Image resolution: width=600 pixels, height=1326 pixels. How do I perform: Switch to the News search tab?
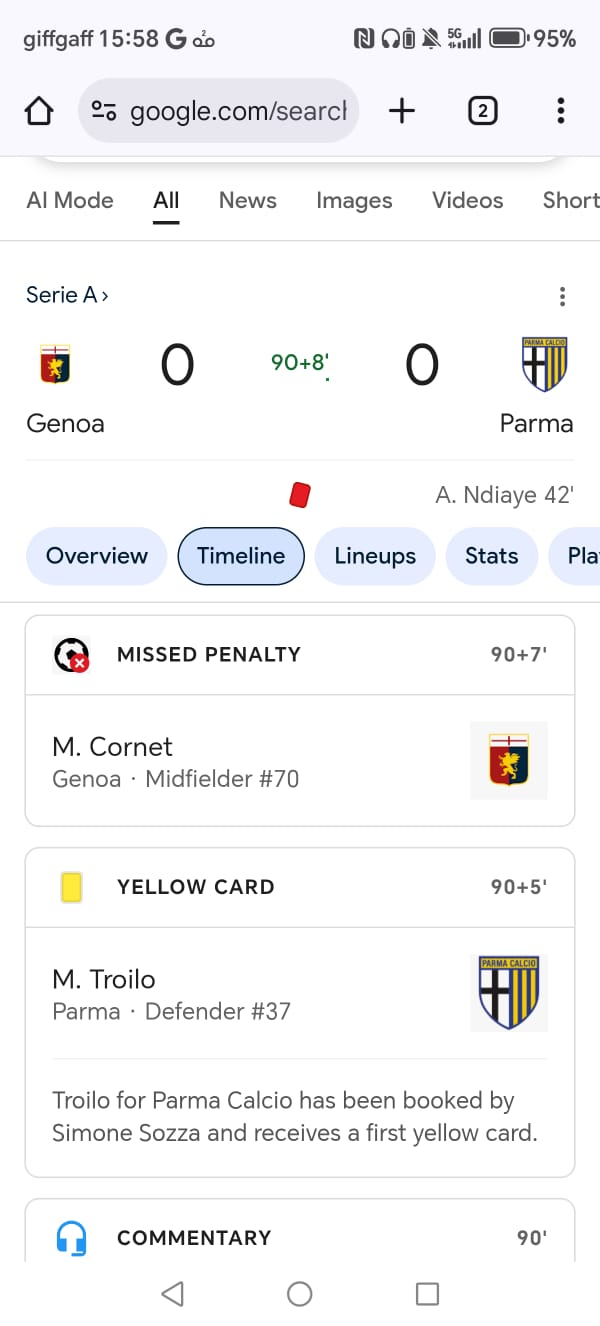(x=247, y=200)
